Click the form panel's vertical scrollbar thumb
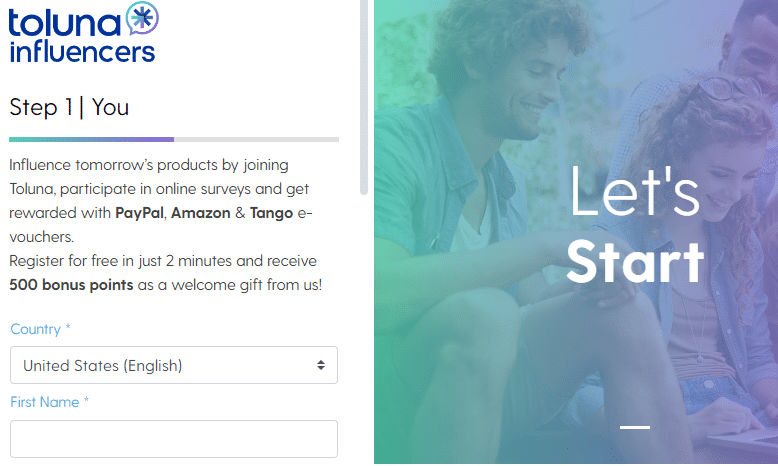This screenshot has width=778, height=466. coord(364,95)
